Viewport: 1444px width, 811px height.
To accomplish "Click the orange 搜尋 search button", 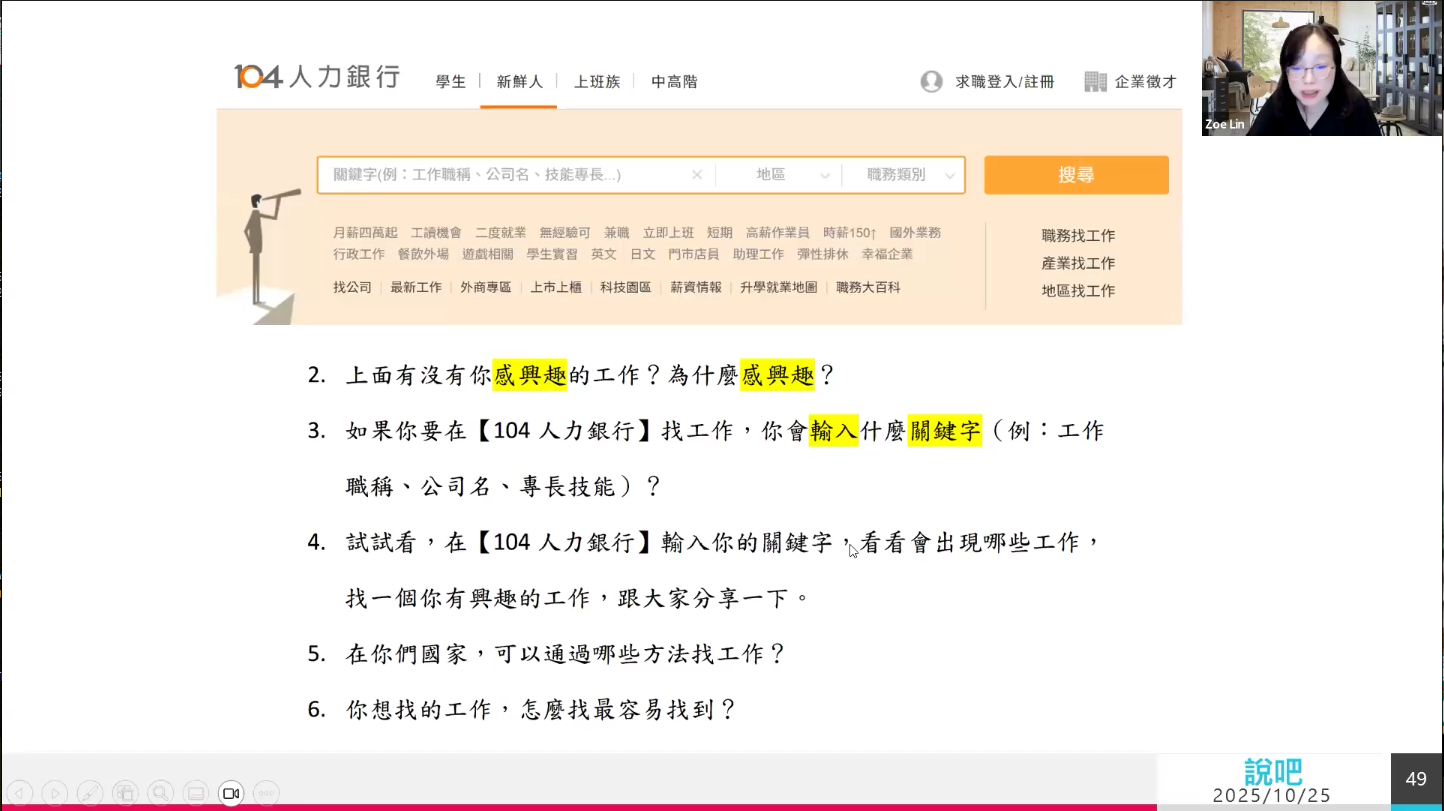I will [x=1076, y=174].
